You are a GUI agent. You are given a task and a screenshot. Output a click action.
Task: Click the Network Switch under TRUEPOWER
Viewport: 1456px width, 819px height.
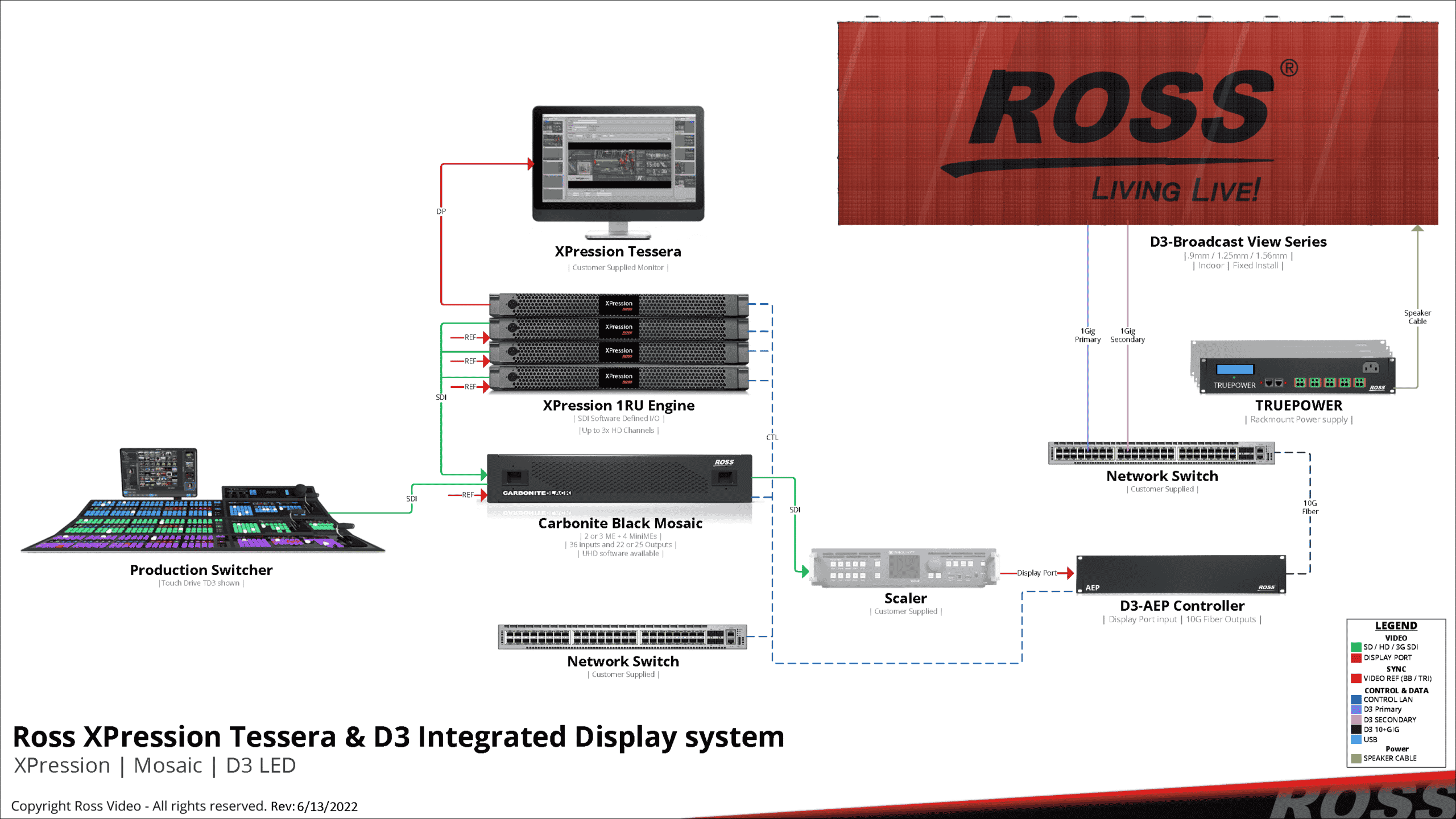click(x=1161, y=453)
